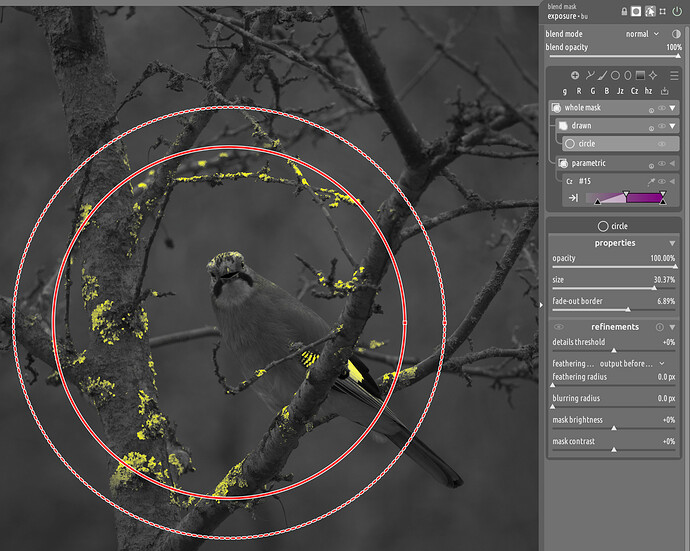The height and width of the screenshot is (551, 690).
Task: Switch to the B channel tab
Action: tap(606, 91)
